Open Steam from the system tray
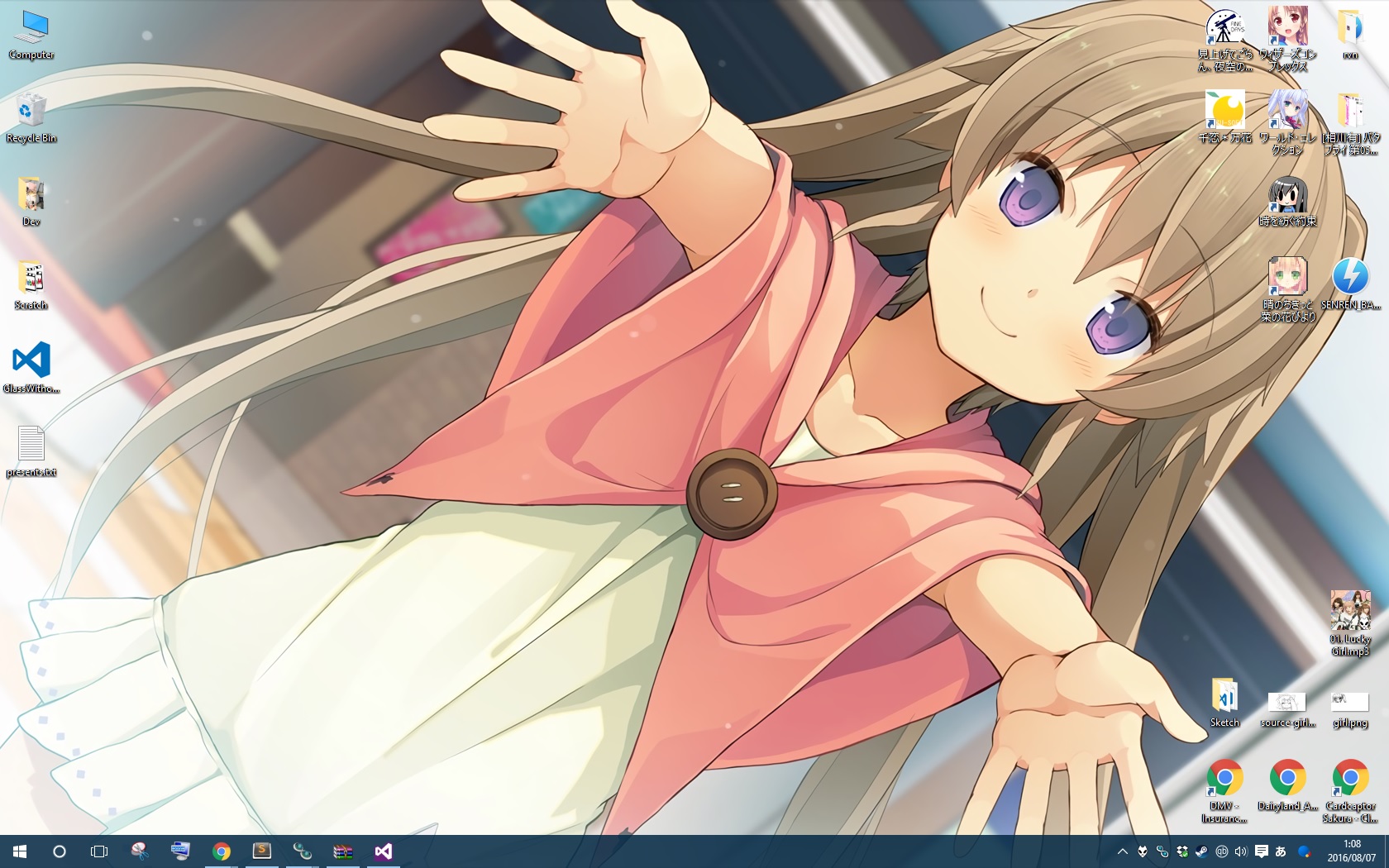This screenshot has width=1389, height=868. coord(1202,851)
